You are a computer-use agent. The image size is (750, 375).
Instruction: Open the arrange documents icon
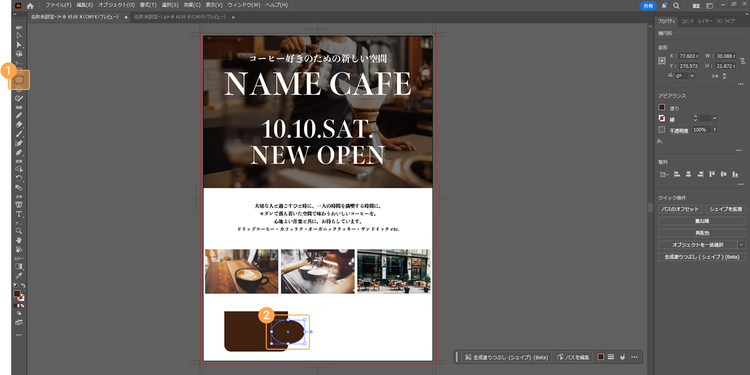pos(696,6)
